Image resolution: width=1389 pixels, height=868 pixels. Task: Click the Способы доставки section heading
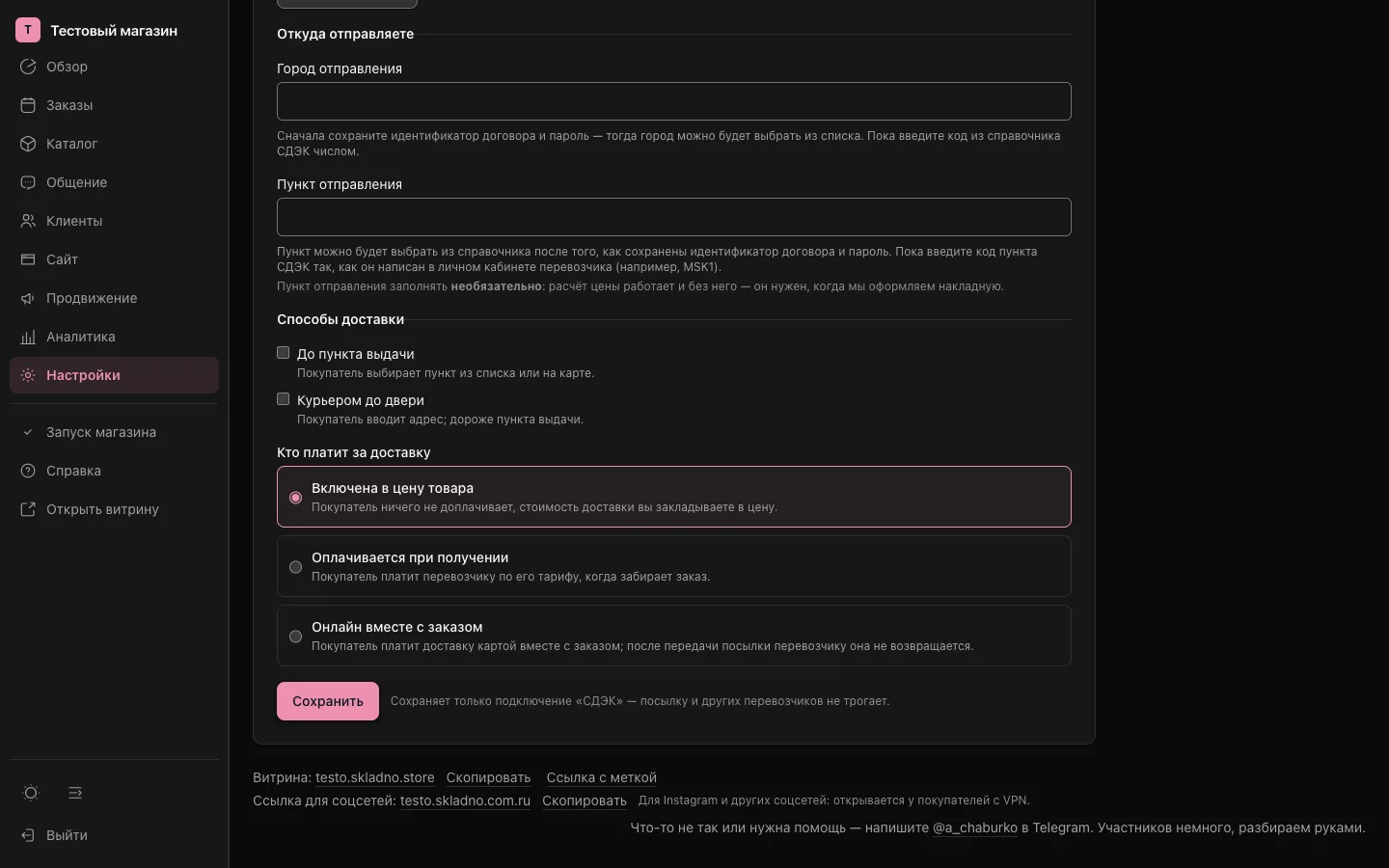(x=340, y=319)
